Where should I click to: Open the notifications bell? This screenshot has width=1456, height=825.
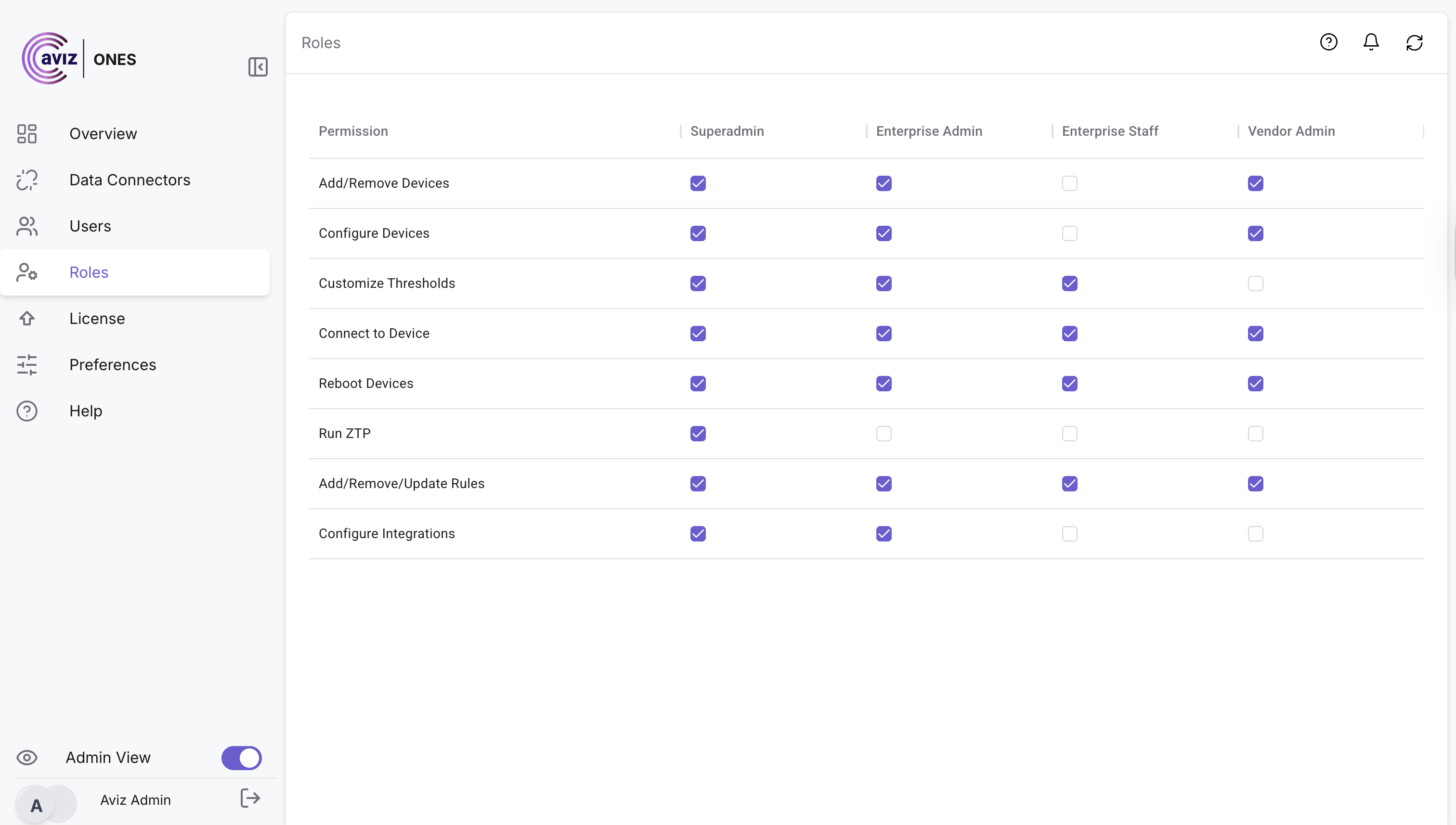click(x=1370, y=42)
